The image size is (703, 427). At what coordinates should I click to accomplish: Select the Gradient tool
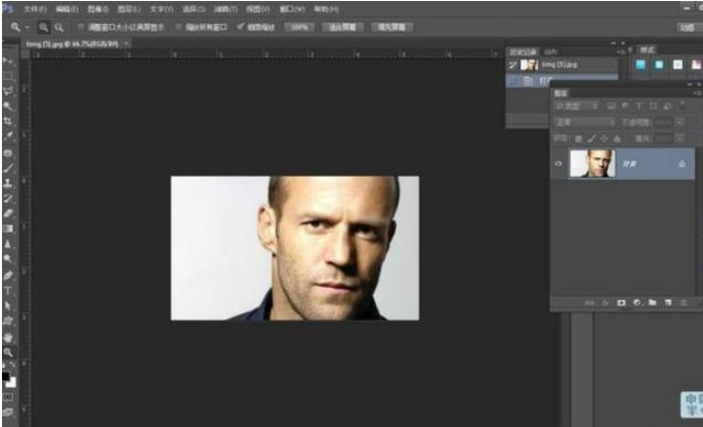8,229
